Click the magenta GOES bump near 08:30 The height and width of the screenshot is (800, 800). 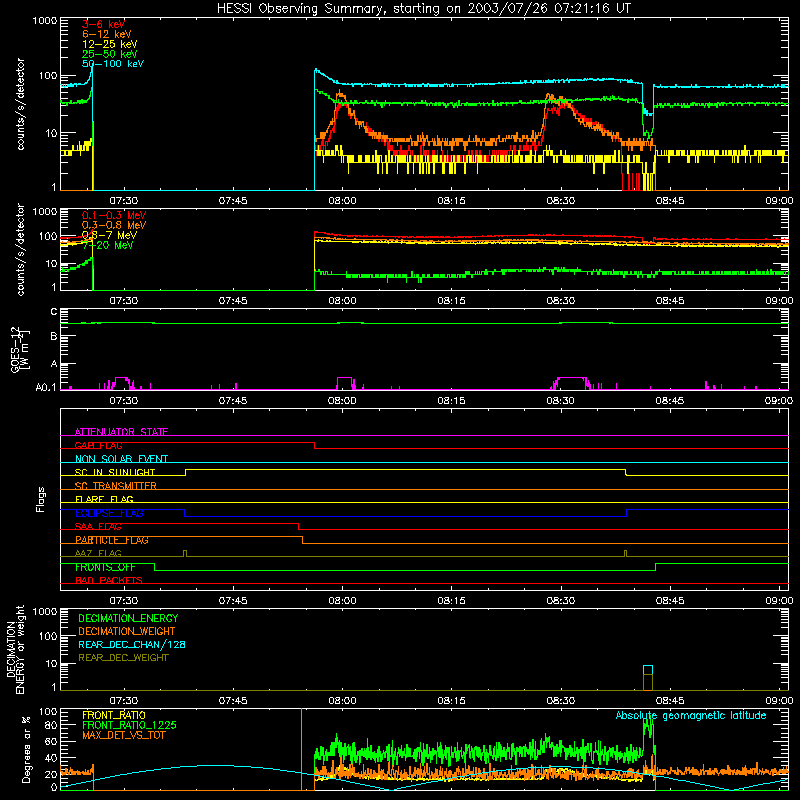(x=571, y=383)
